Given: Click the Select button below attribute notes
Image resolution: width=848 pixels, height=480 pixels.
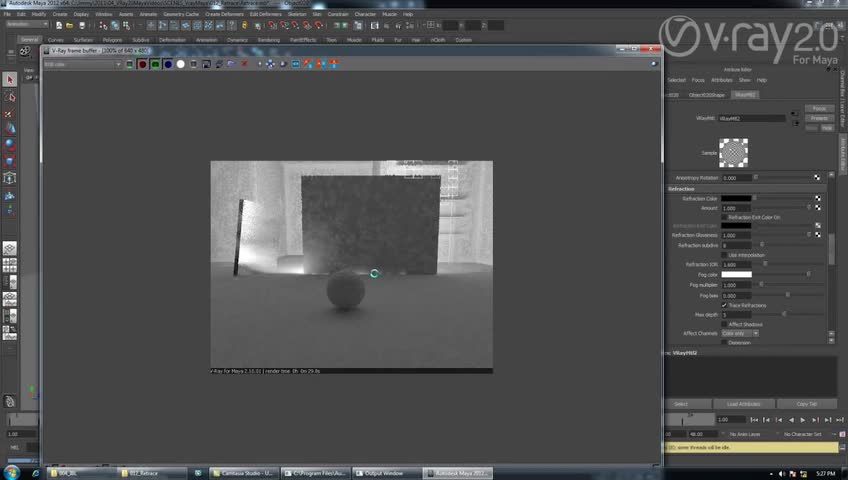Looking at the screenshot, I should tap(687, 404).
